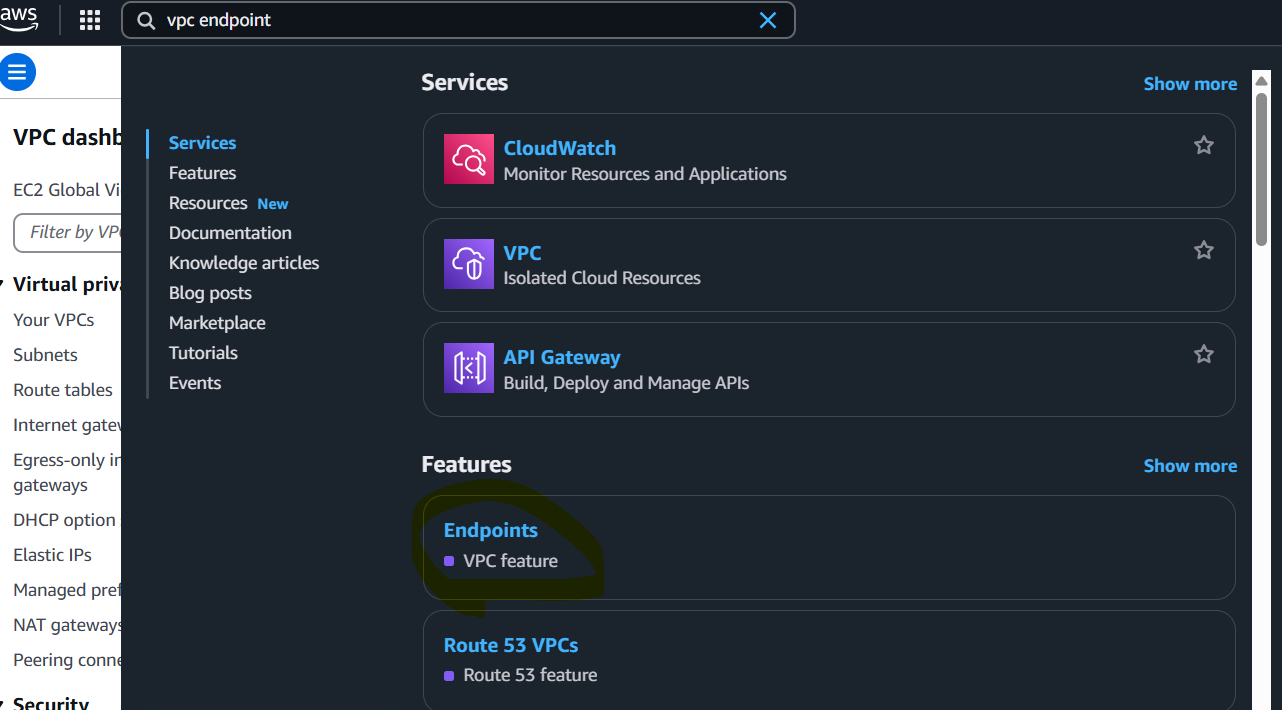Show more Features results
The width and height of the screenshot is (1282, 710).
(1190, 466)
